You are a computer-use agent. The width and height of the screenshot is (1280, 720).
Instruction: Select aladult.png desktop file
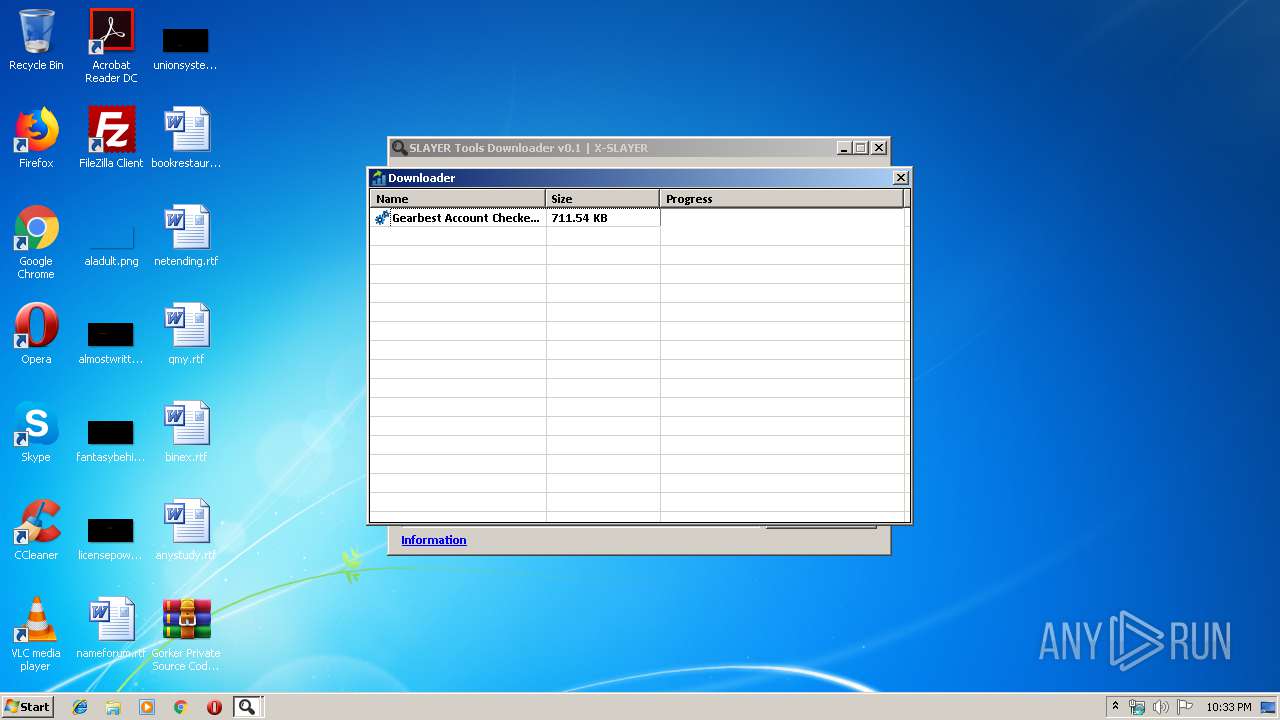pos(111,246)
